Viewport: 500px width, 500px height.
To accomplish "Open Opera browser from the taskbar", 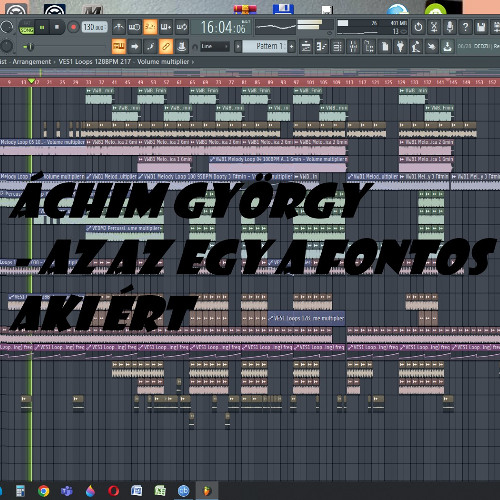I will click(114, 491).
